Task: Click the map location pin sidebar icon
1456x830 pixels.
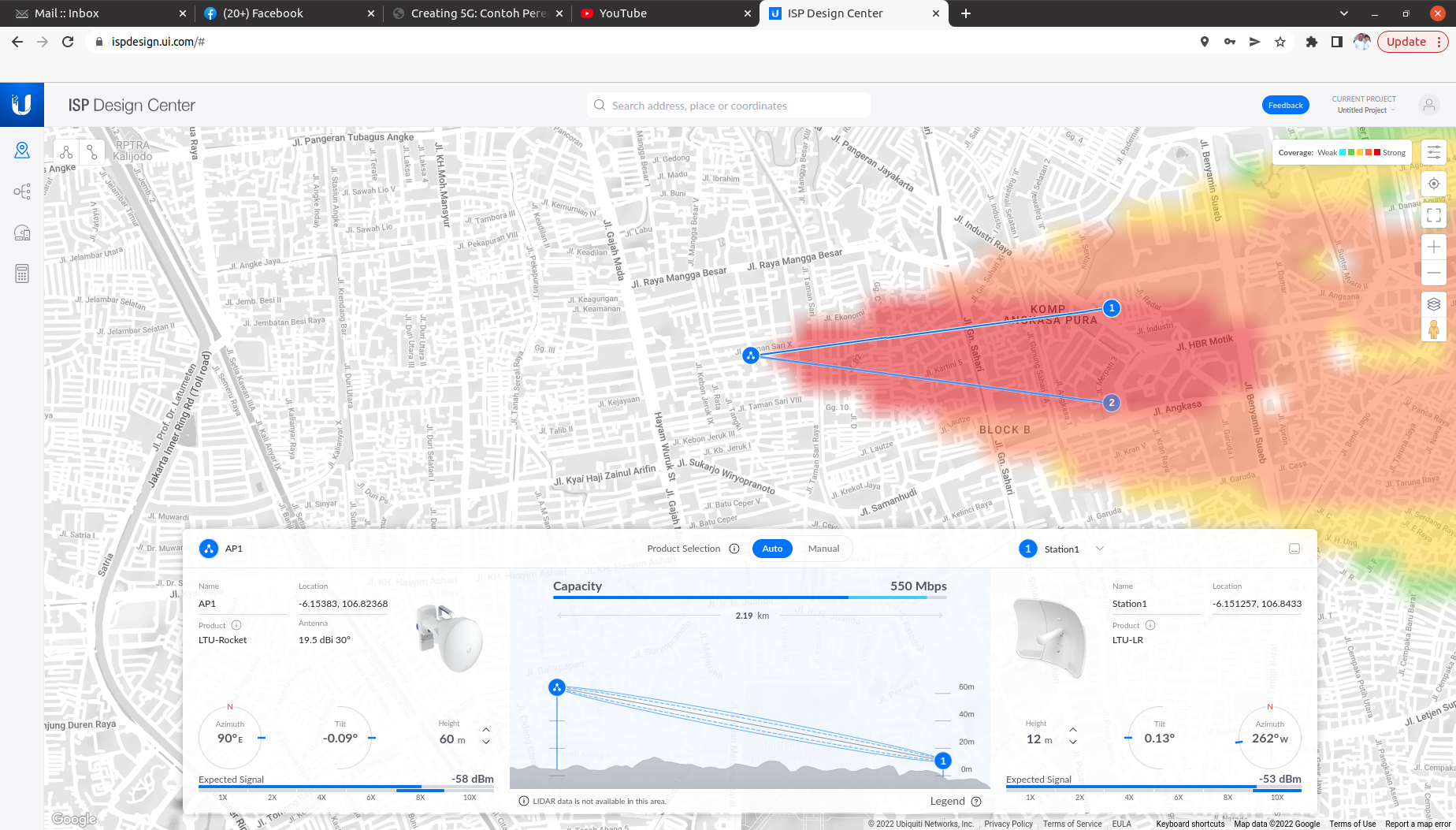Action: pos(22,150)
